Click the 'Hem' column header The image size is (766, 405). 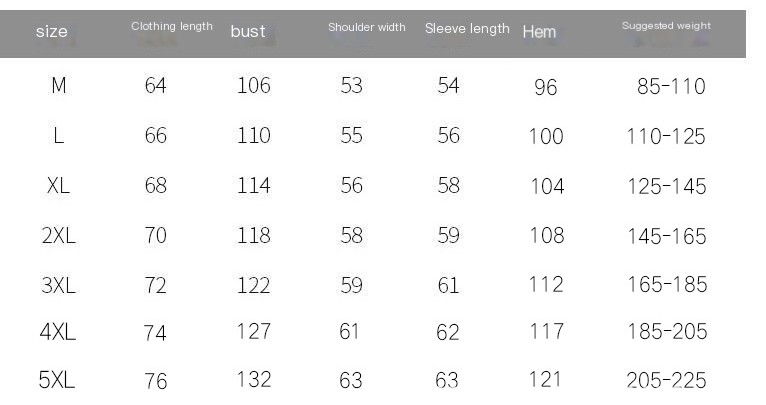pyautogui.click(x=539, y=32)
